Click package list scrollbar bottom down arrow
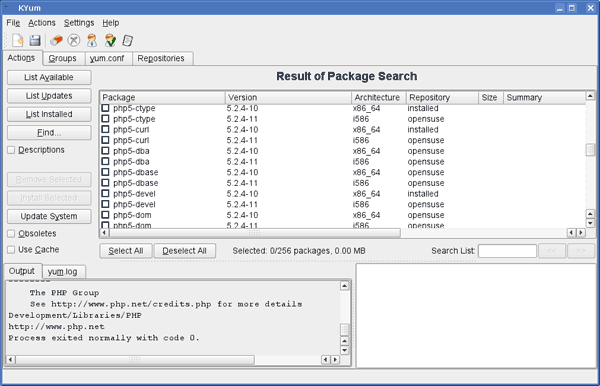 click(590, 223)
